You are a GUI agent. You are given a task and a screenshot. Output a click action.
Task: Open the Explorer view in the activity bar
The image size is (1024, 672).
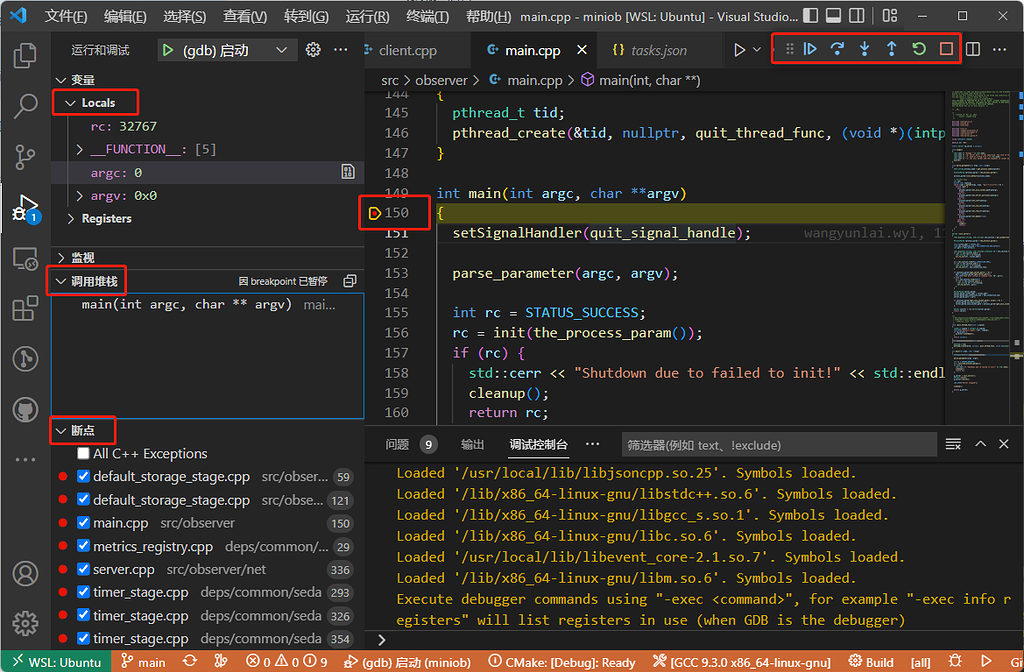25,56
